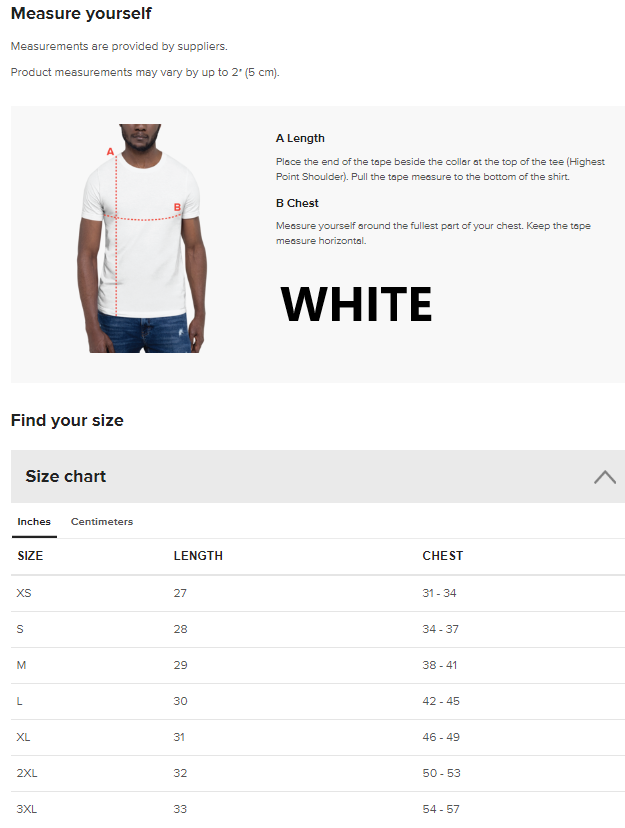This screenshot has height=828, width=625.
Task: Click the red B chest marker
Action: [177, 208]
